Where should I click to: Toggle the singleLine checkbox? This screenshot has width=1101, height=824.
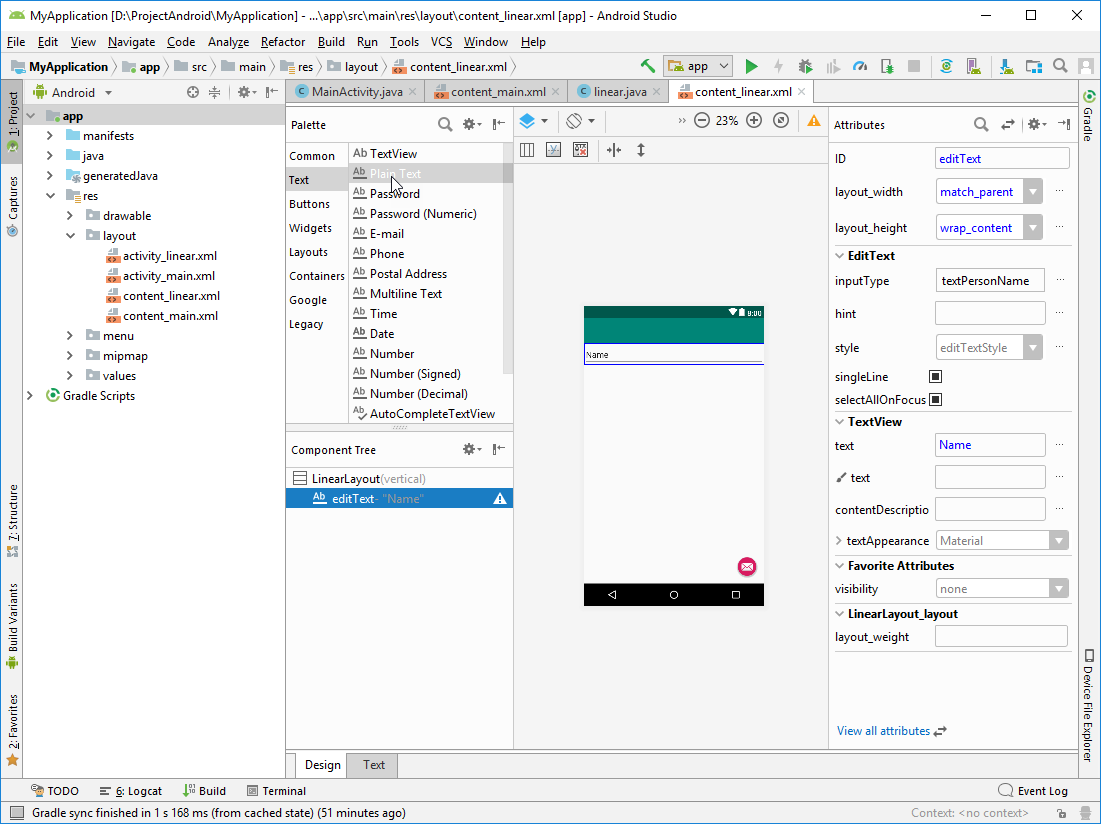pos(935,377)
